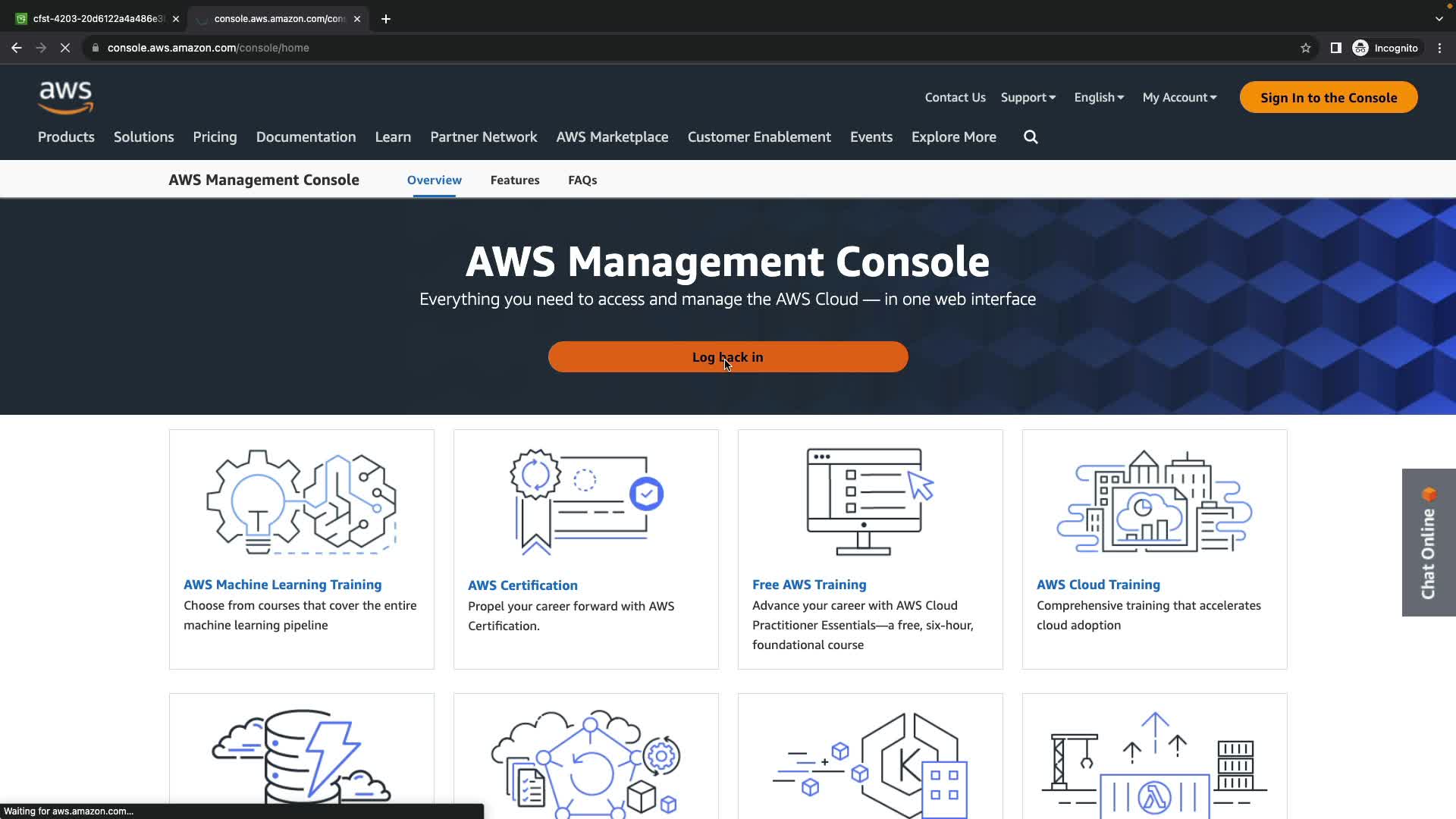
Task: Open the search magnifier icon
Action: (1031, 137)
